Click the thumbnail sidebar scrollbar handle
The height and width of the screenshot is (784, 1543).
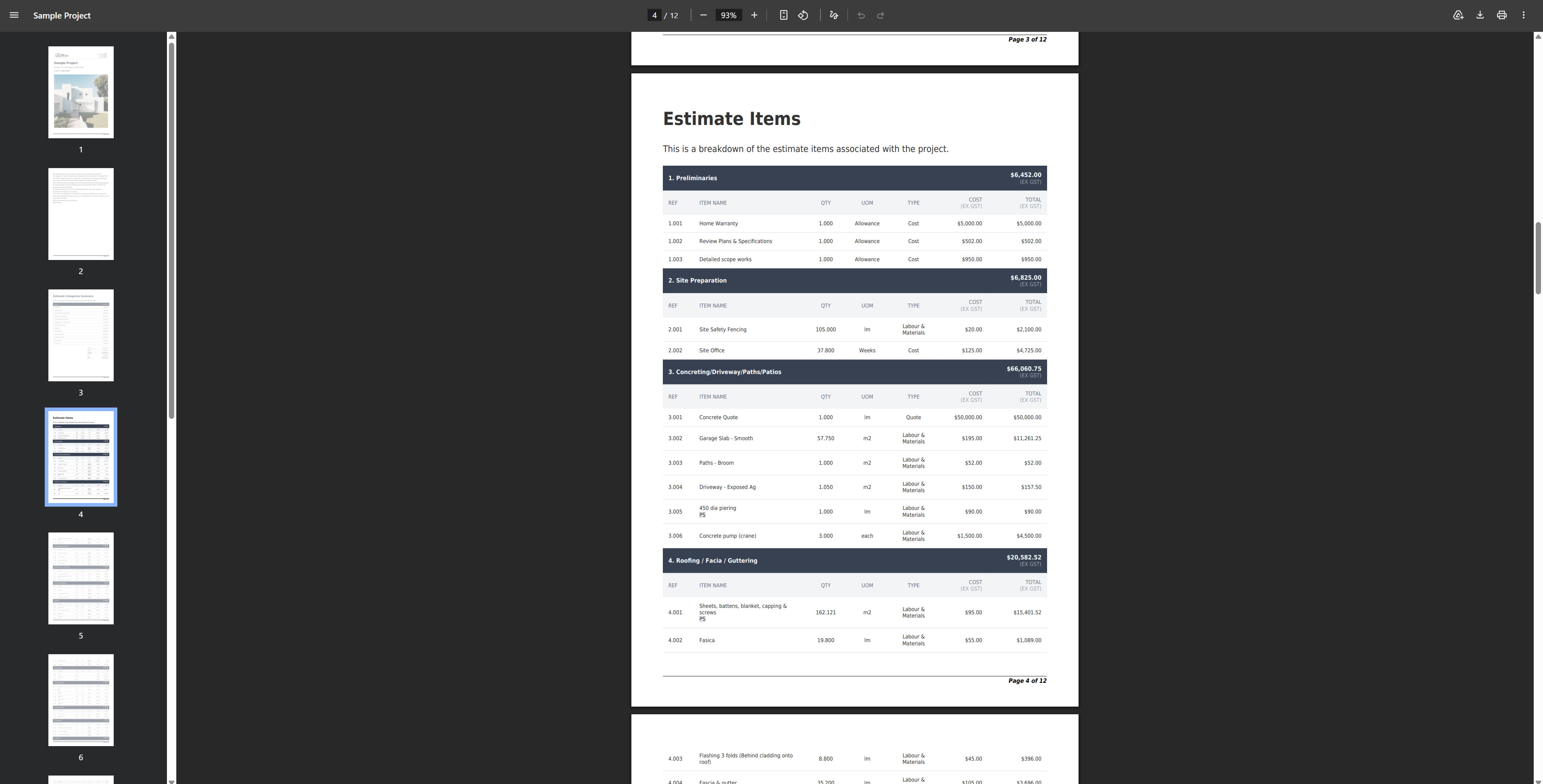click(171, 231)
